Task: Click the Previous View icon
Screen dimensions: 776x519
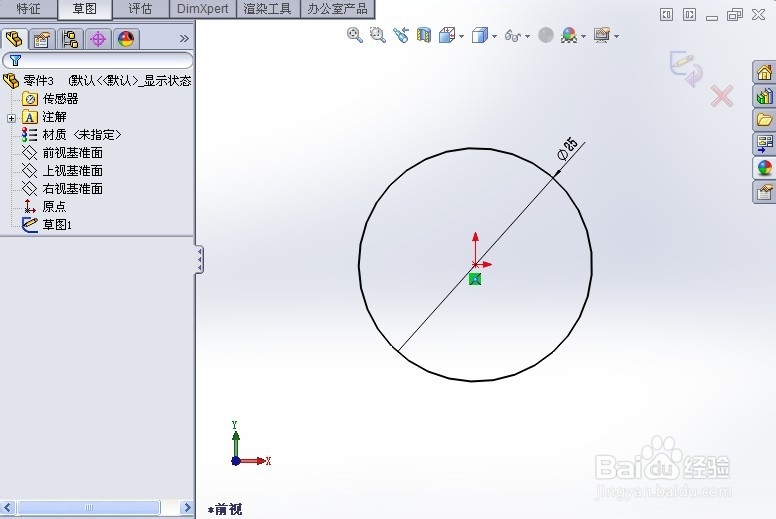Action: tap(401, 35)
